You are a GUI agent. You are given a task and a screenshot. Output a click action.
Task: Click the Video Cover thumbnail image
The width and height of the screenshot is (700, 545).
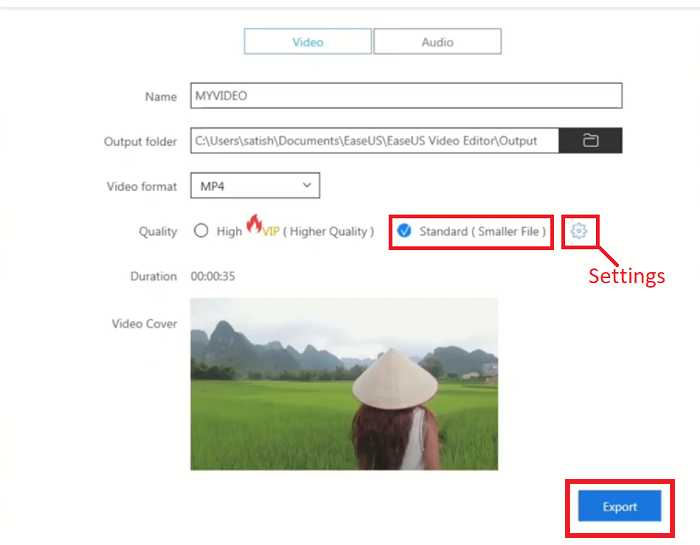pos(344,384)
